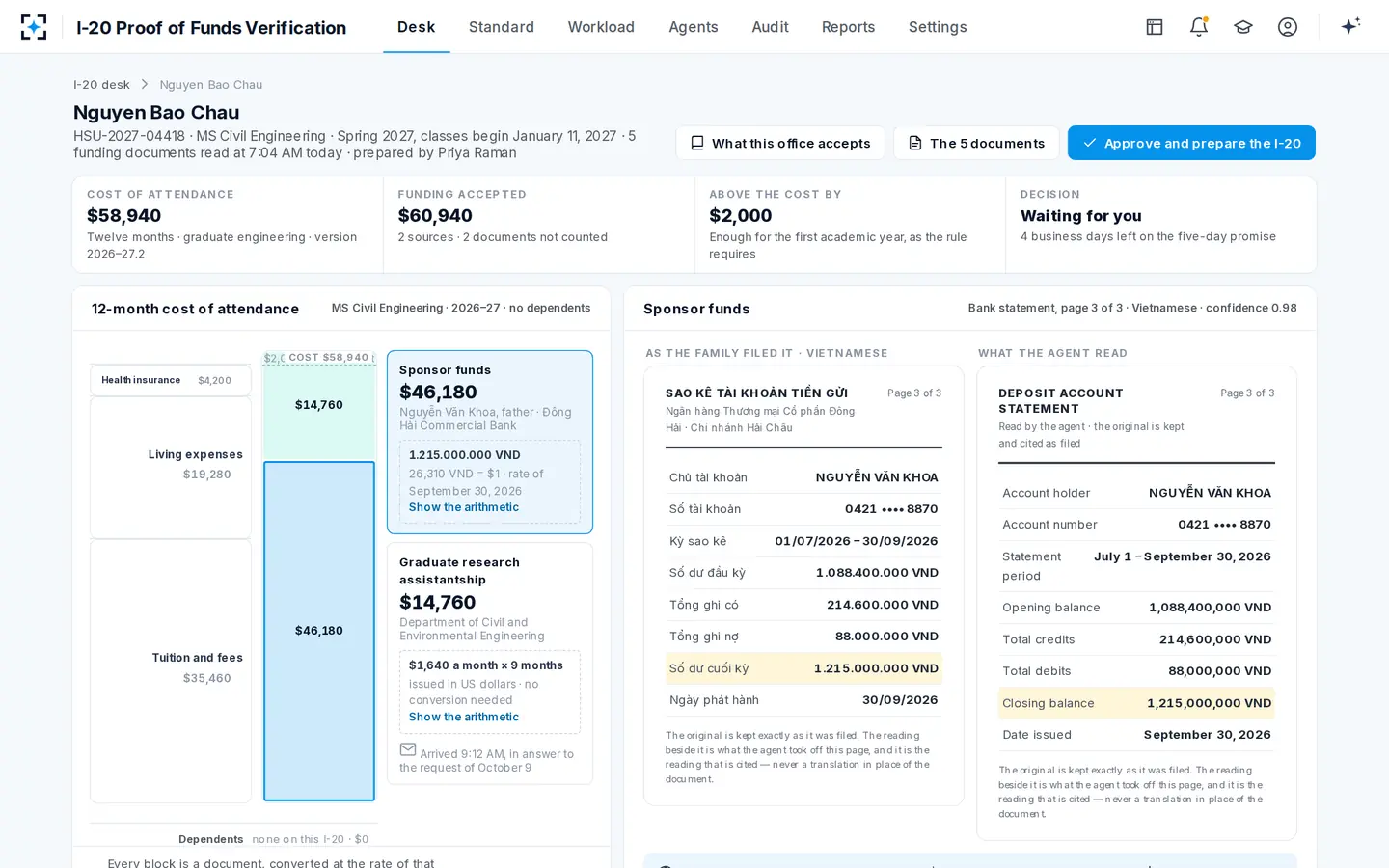Go to the Workload tab

tap(601, 27)
